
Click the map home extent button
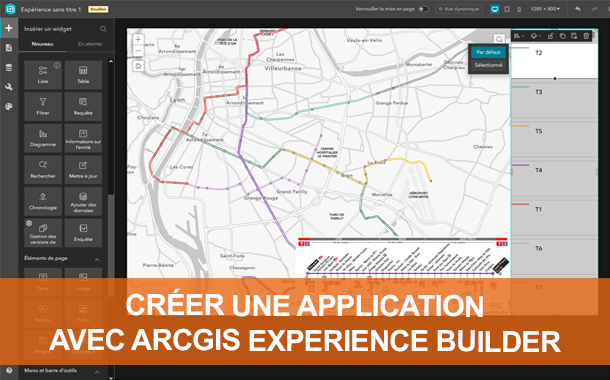pos(138,66)
